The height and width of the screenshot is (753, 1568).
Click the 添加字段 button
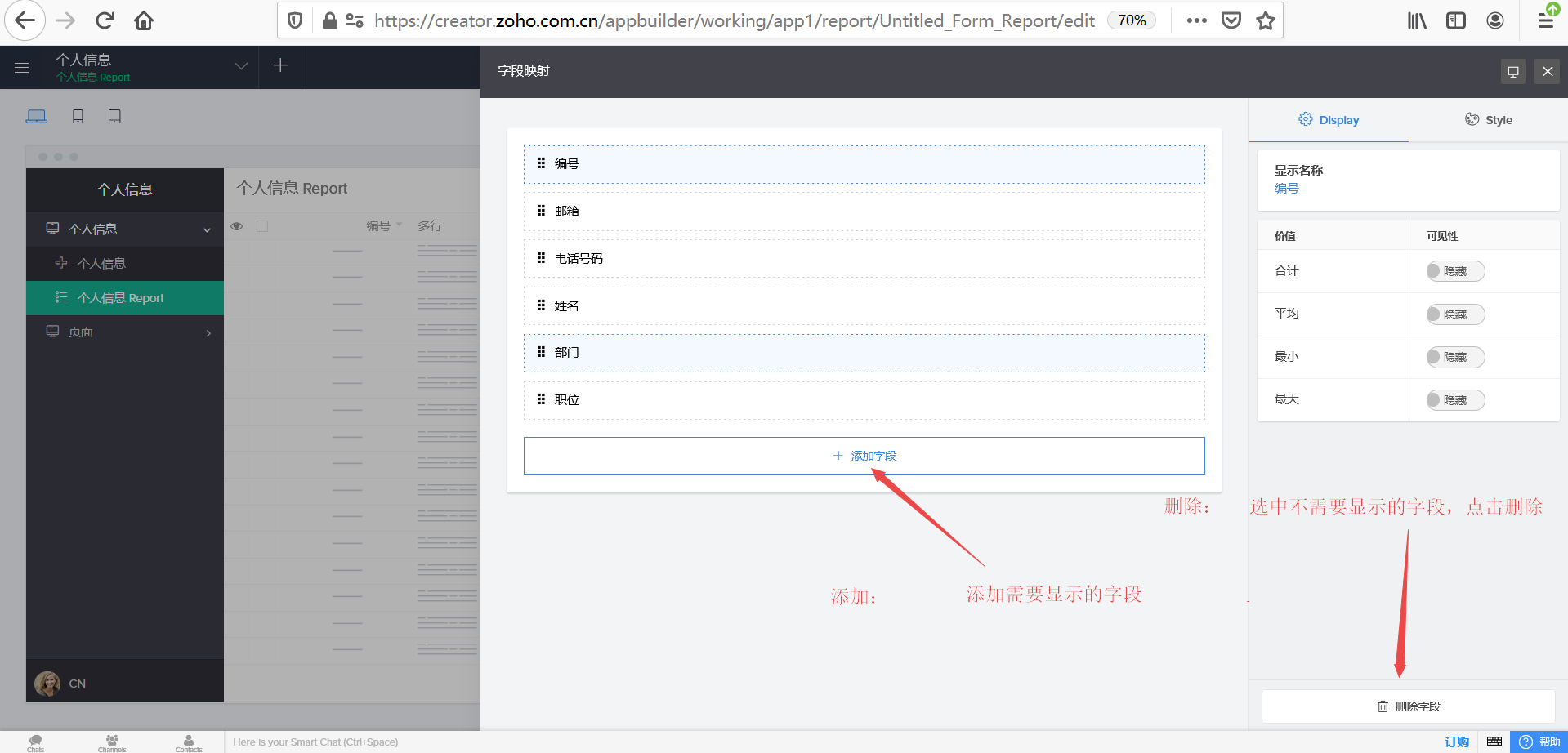pos(864,456)
